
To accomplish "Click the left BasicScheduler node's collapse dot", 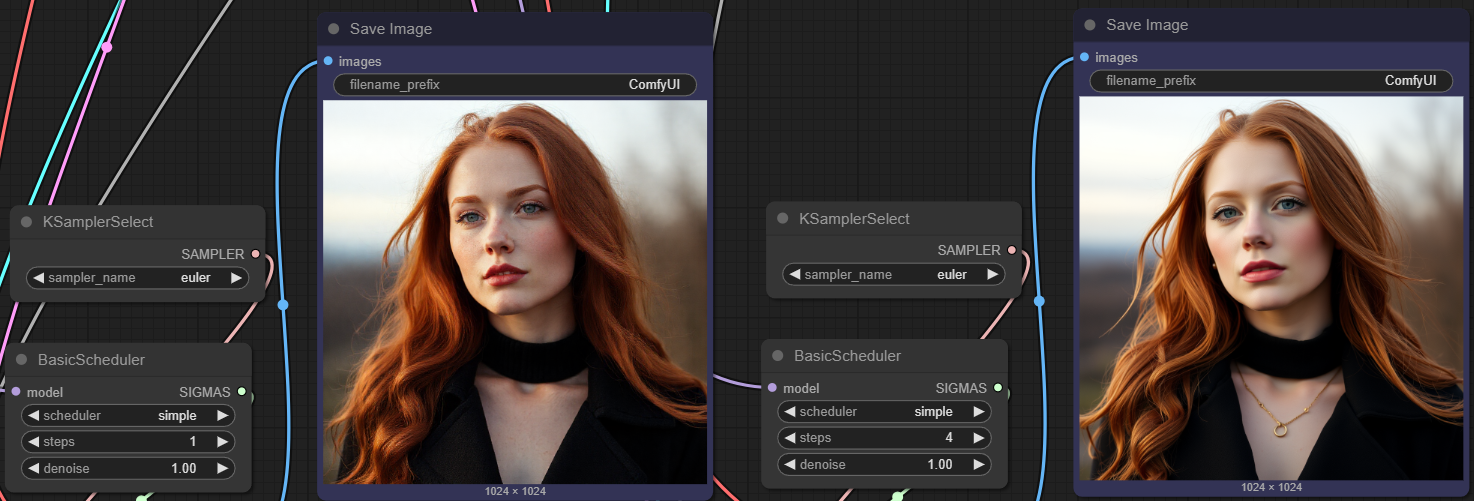I will (x=22, y=360).
